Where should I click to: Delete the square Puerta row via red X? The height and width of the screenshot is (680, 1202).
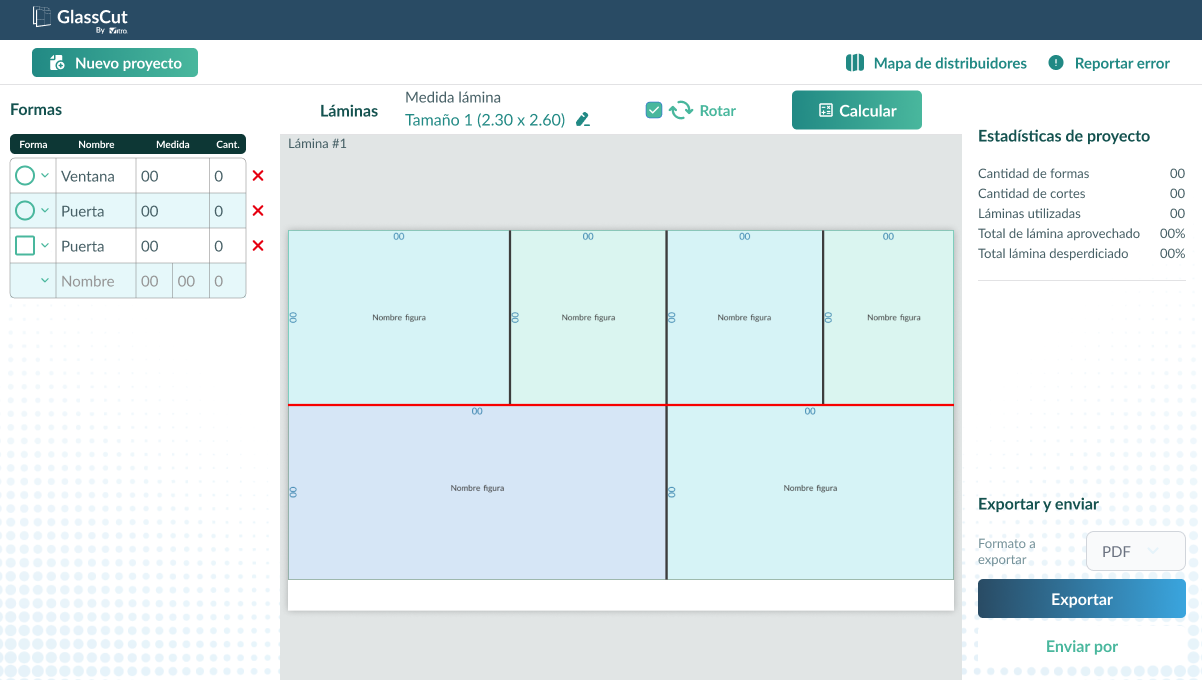pyautogui.click(x=258, y=246)
